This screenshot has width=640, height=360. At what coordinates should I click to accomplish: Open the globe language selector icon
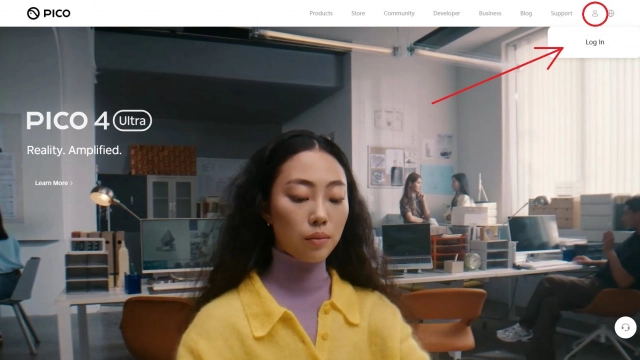(611, 13)
